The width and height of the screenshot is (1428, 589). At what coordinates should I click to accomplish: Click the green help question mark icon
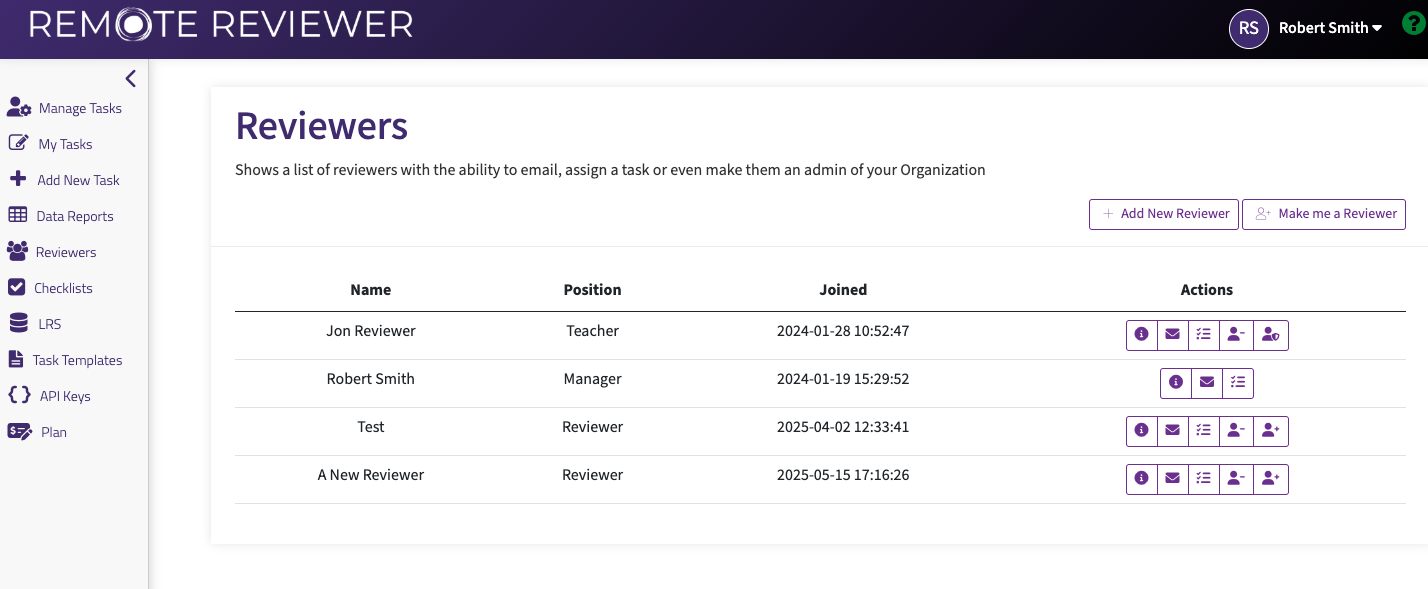click(x=1414, y=21)
